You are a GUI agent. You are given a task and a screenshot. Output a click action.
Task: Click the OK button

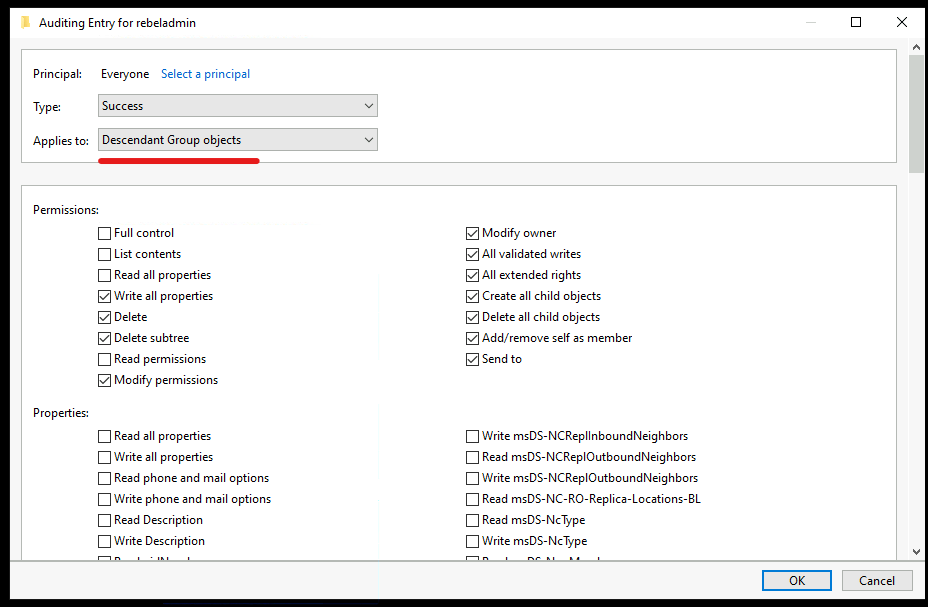pyautogui.click(x=797, y=580)
